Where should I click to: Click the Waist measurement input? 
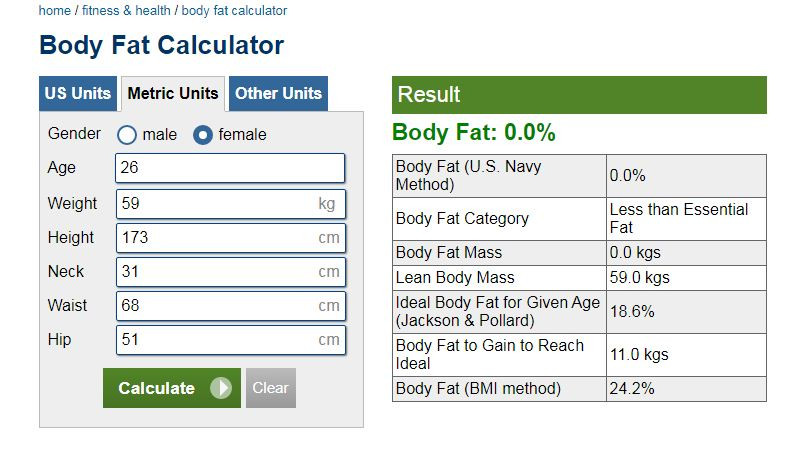point(215,306)
